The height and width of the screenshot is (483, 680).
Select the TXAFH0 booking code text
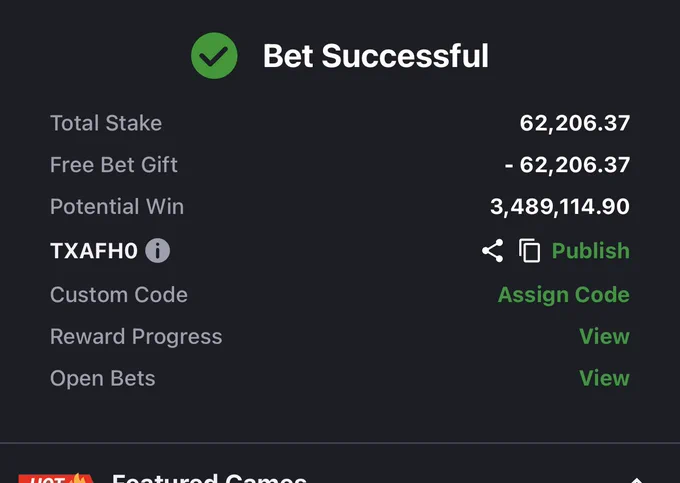click(x=94, y=251)
